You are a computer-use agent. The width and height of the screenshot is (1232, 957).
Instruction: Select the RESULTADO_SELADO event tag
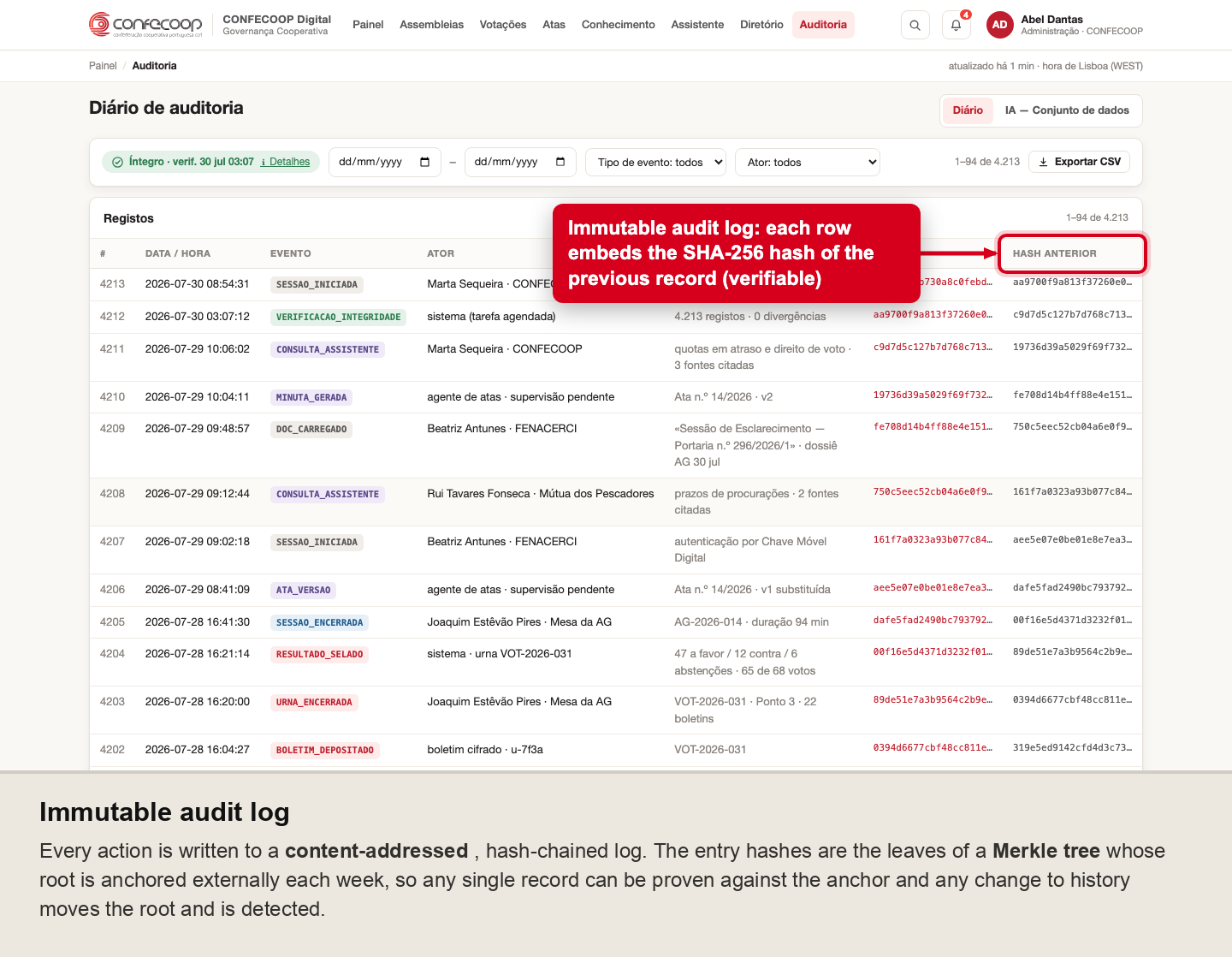319,655
